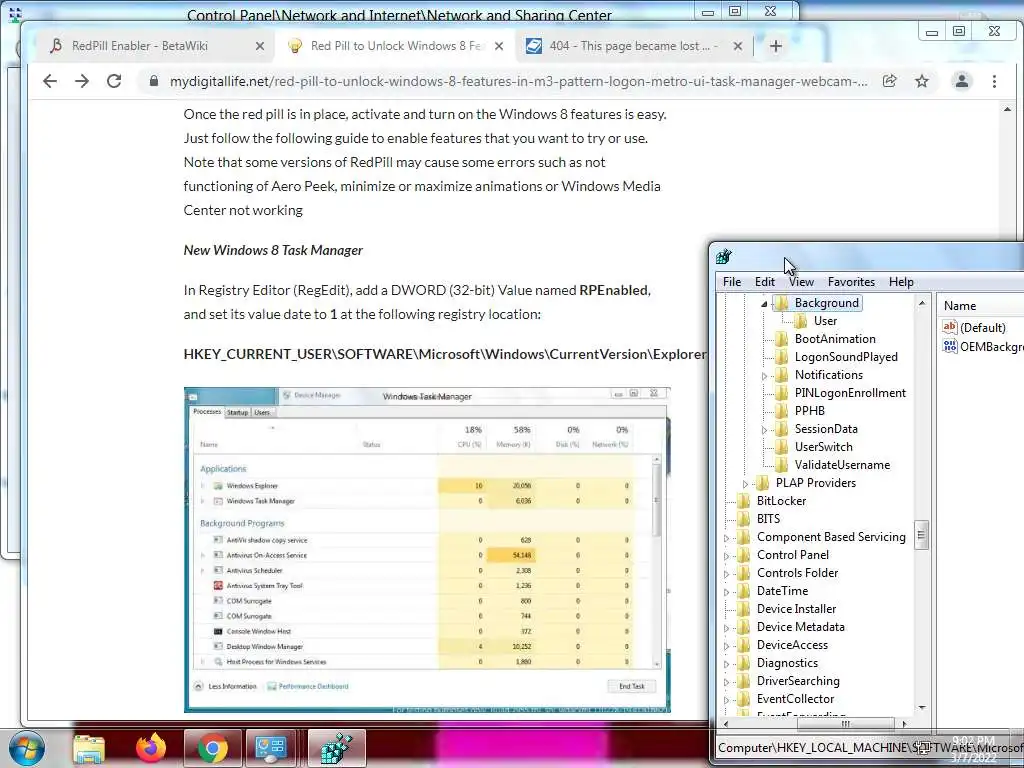Expand the SessionData registry key
The height and width of the screenshot is (768, 1024).
coord(764,430)
